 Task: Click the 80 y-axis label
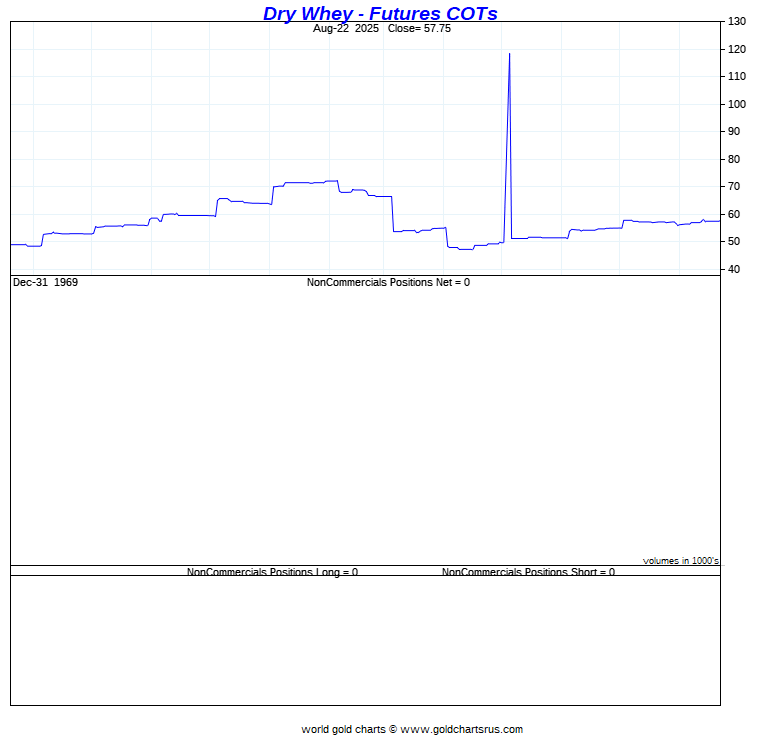[734, 160]
